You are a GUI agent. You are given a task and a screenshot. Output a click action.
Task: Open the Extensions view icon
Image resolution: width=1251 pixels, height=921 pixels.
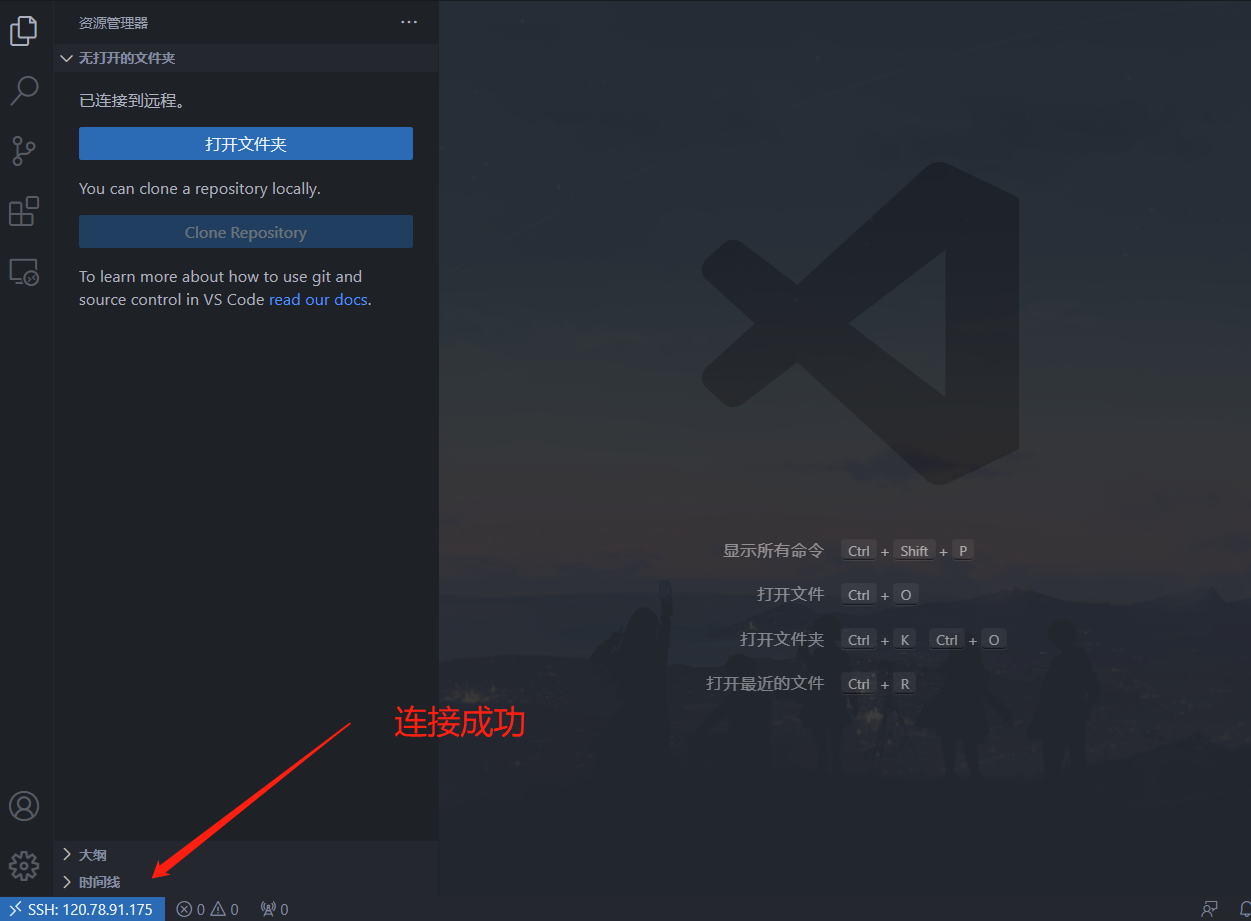click(x=24, y=211)
